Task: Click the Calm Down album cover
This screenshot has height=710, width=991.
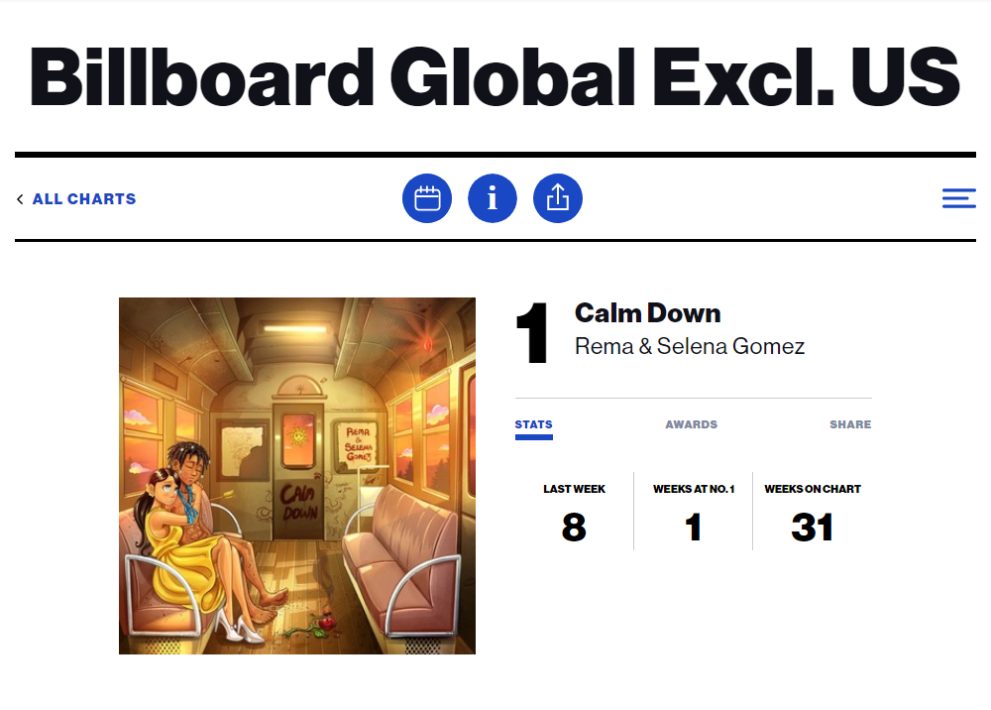Action: 297,476
